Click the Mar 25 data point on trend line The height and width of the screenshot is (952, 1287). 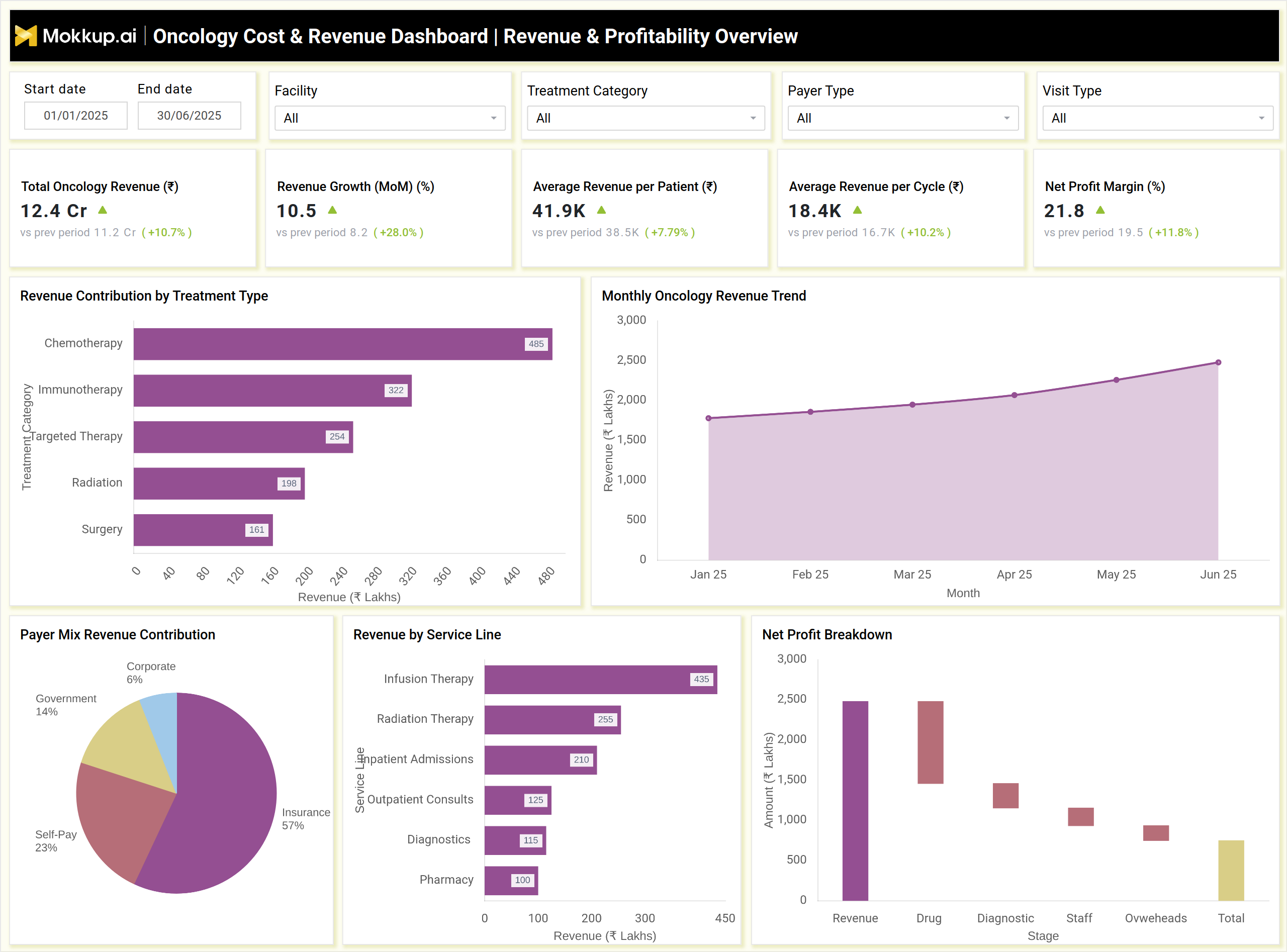[912, 405]
